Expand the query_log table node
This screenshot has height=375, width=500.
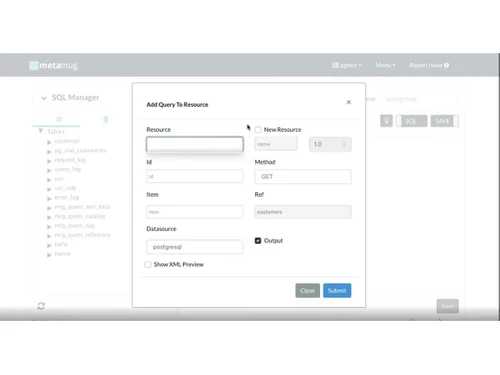pyautogui.click(x=49, y=170)
